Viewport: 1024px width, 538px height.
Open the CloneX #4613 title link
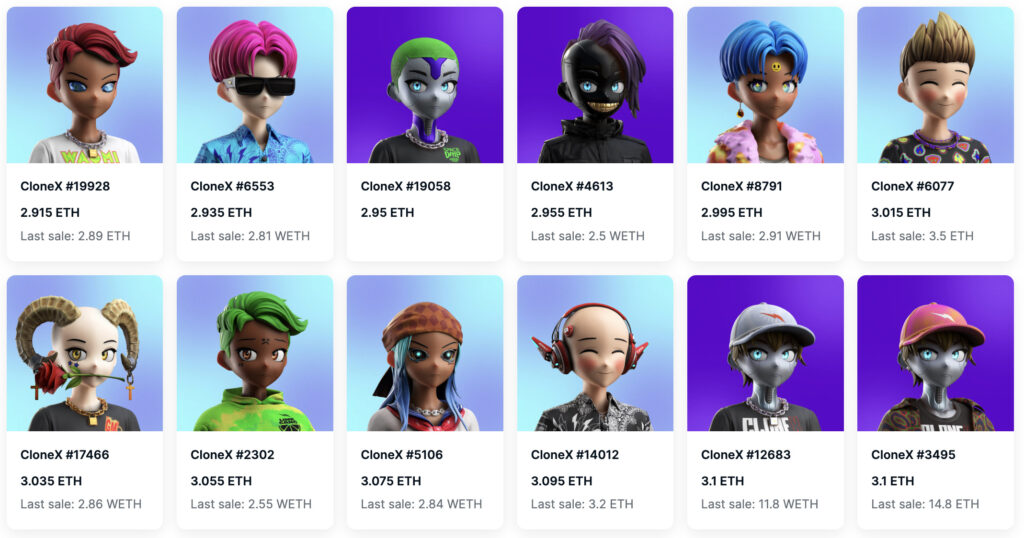tap(572, 186)
